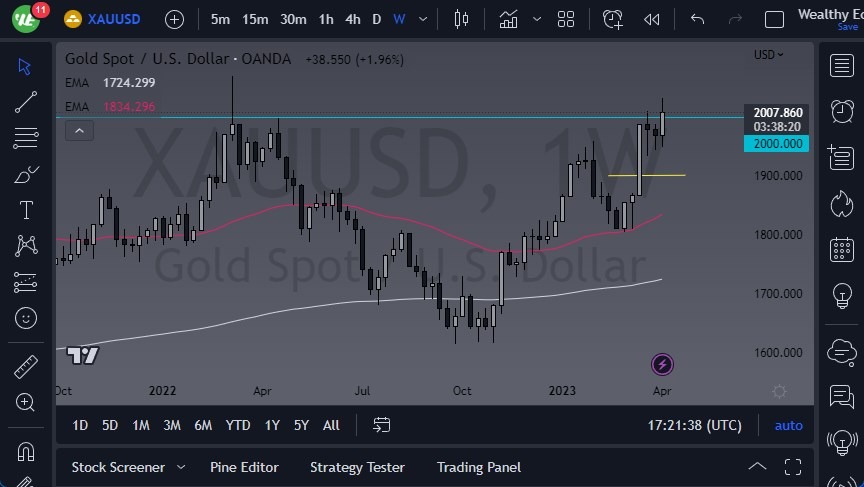The image size is (864, 487).
Task: Click the bar replay rewind icon
Action: [x=652, y=19]
